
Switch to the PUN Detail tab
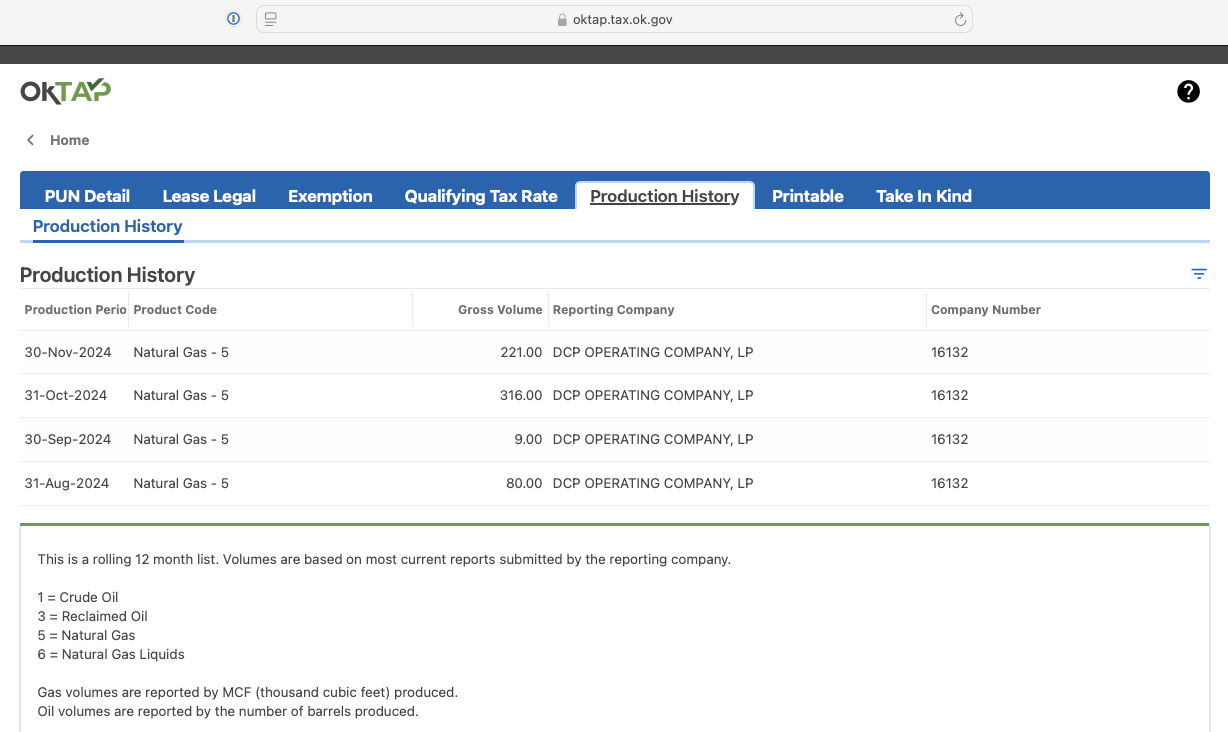click(87, 196)
